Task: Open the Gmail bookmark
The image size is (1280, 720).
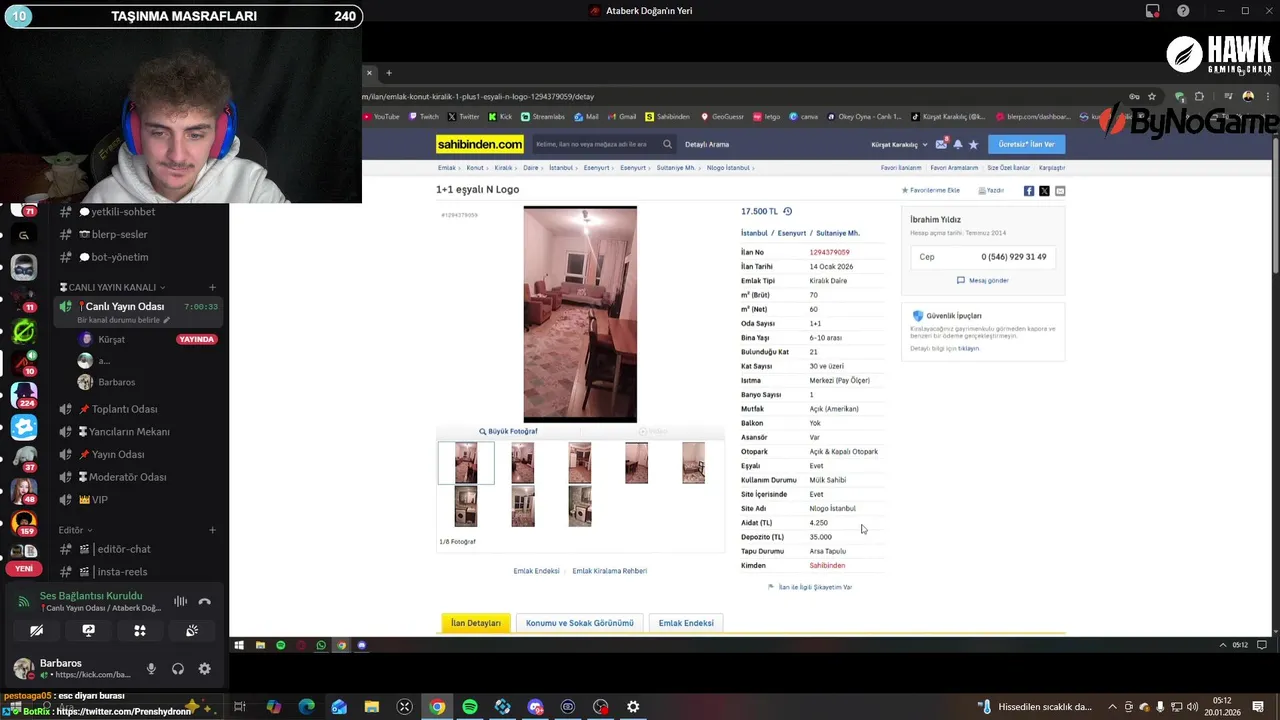Action: pyautogui.click(x=622, y=116)
